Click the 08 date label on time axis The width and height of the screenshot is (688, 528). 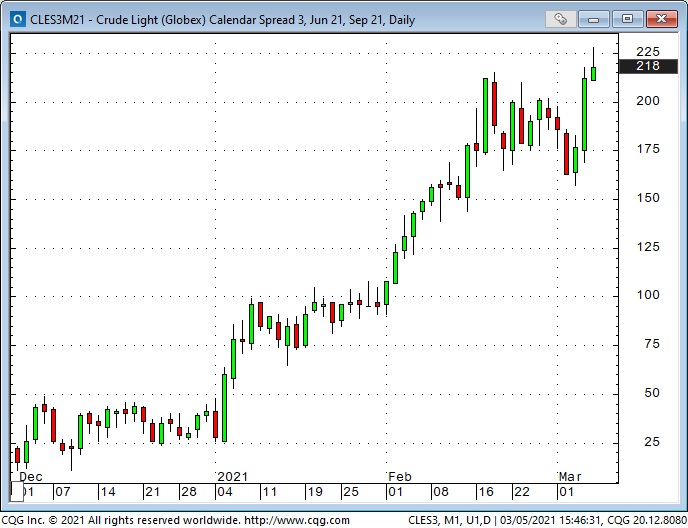pos(441,492)
